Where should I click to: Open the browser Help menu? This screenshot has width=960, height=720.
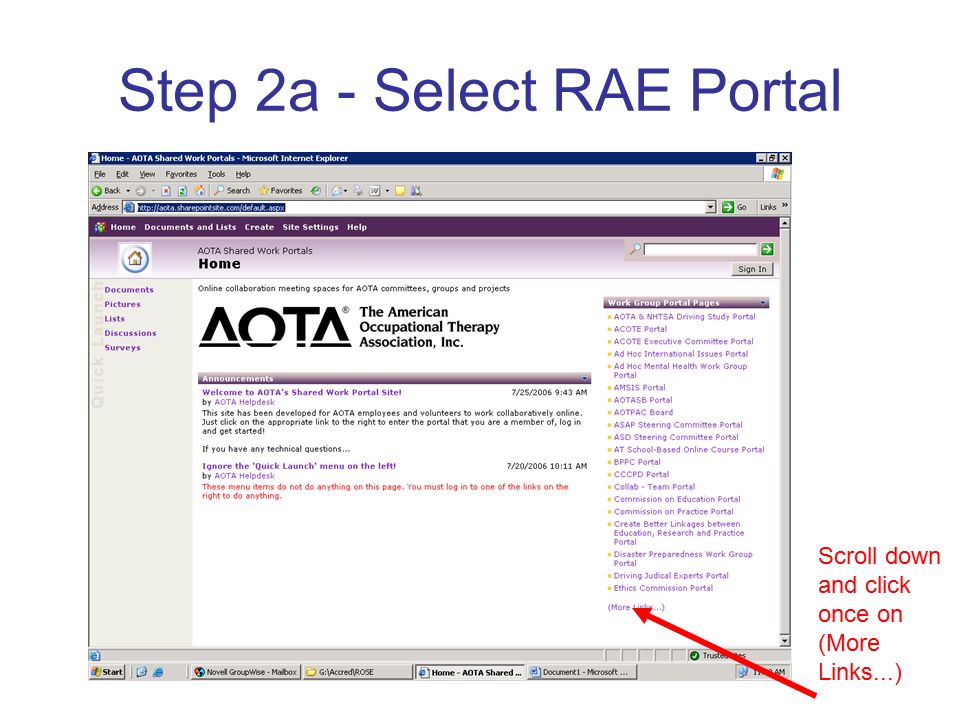click(243, 174)
